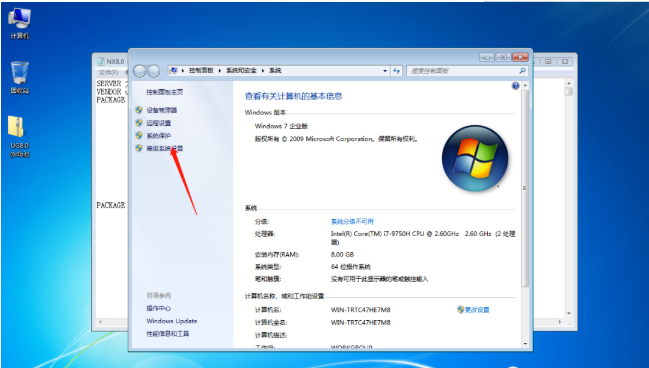
Task: Click the Windows logo image
Action: pyautogui.click(x=475, y=159)
